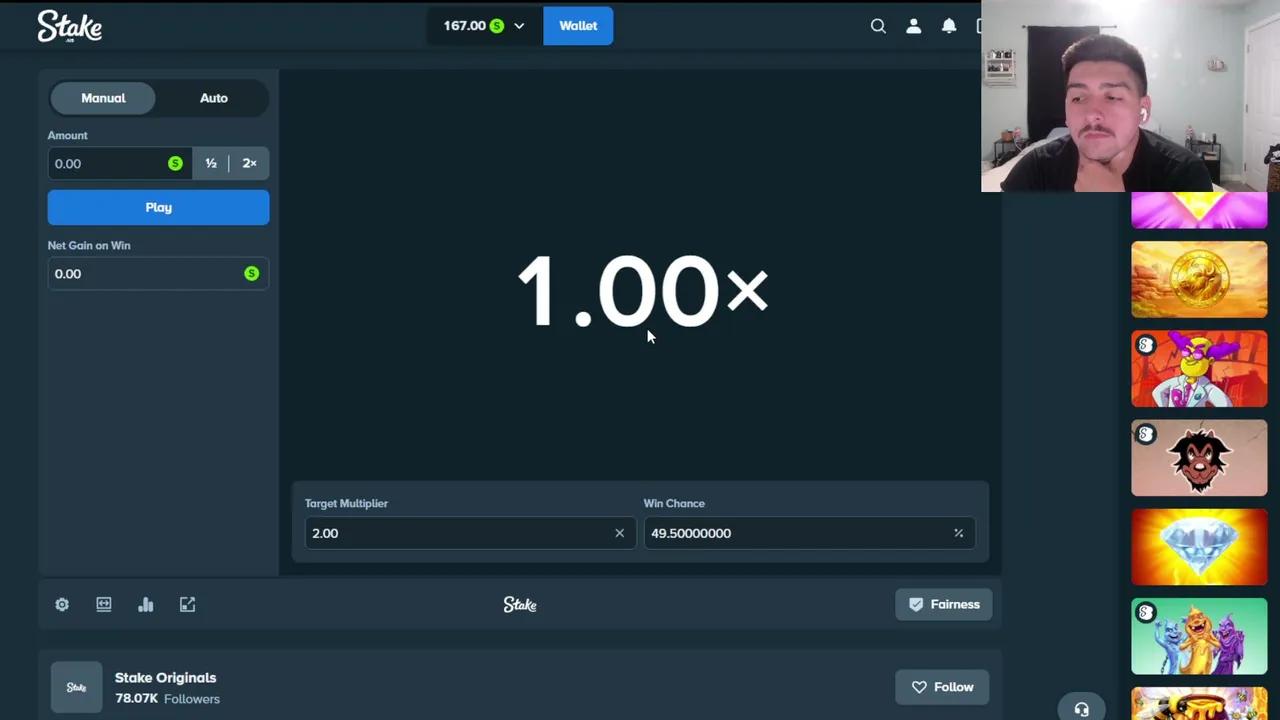This screenshot has height=720, width=1280.
Task: Open the search magnifier icon
Action: coord(878,26)
